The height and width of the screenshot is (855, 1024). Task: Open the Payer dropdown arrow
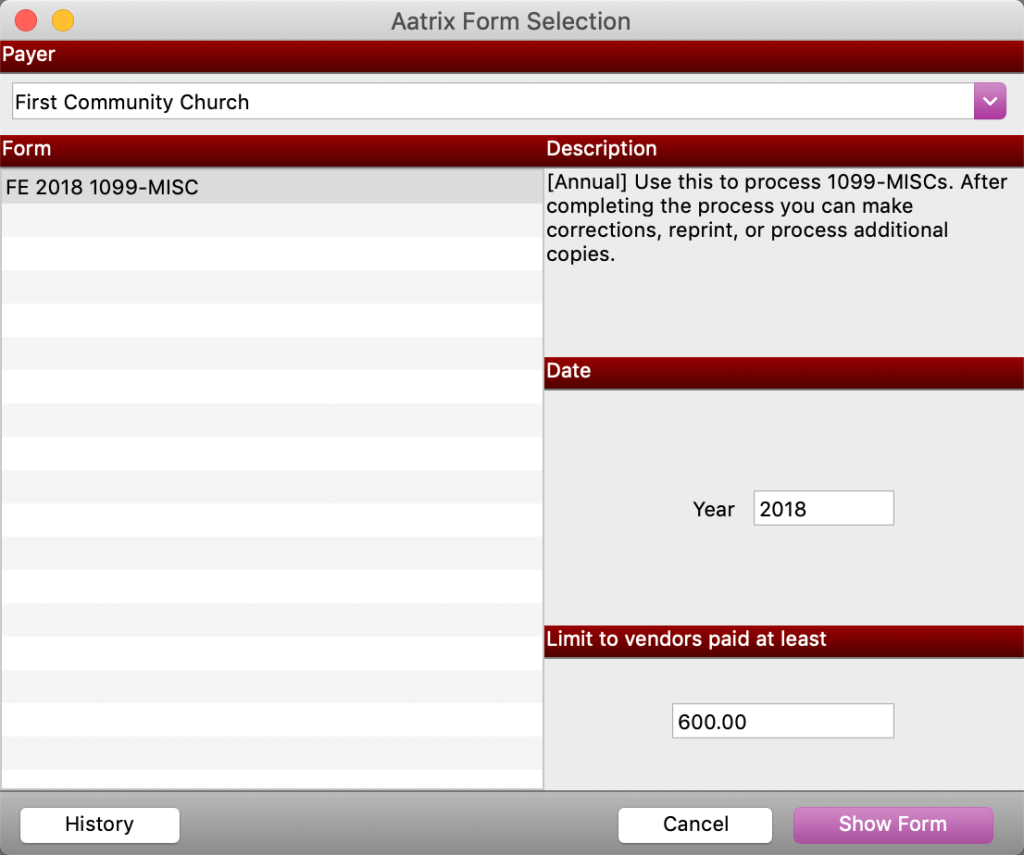pyautogui.click(x=989, y=102)
